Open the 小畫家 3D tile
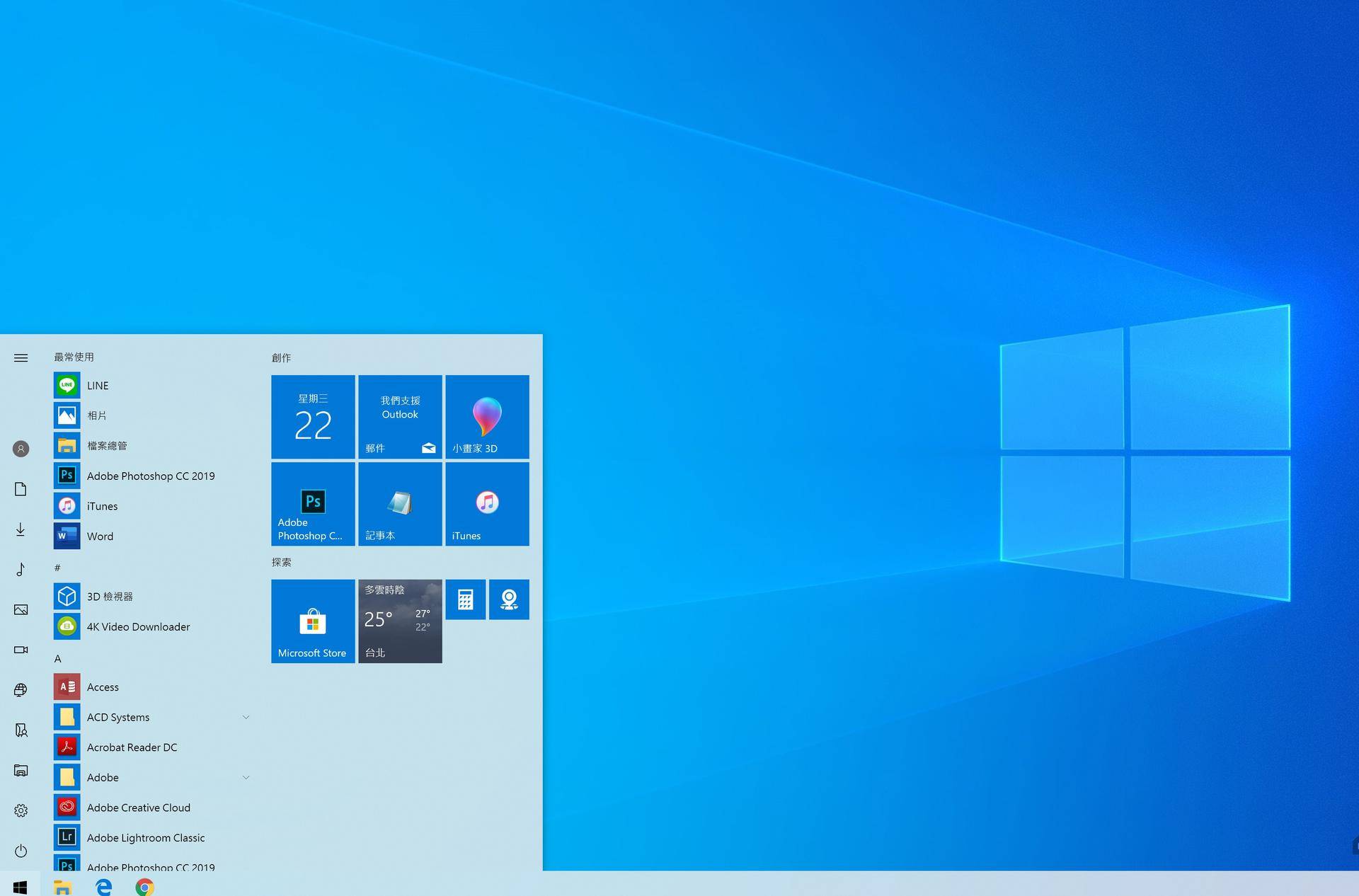1359x896 pixels. (486, 417)
